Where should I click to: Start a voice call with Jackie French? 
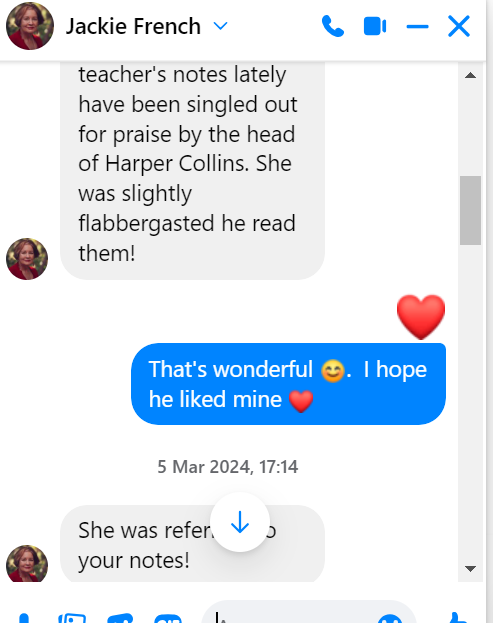point(333,26)
